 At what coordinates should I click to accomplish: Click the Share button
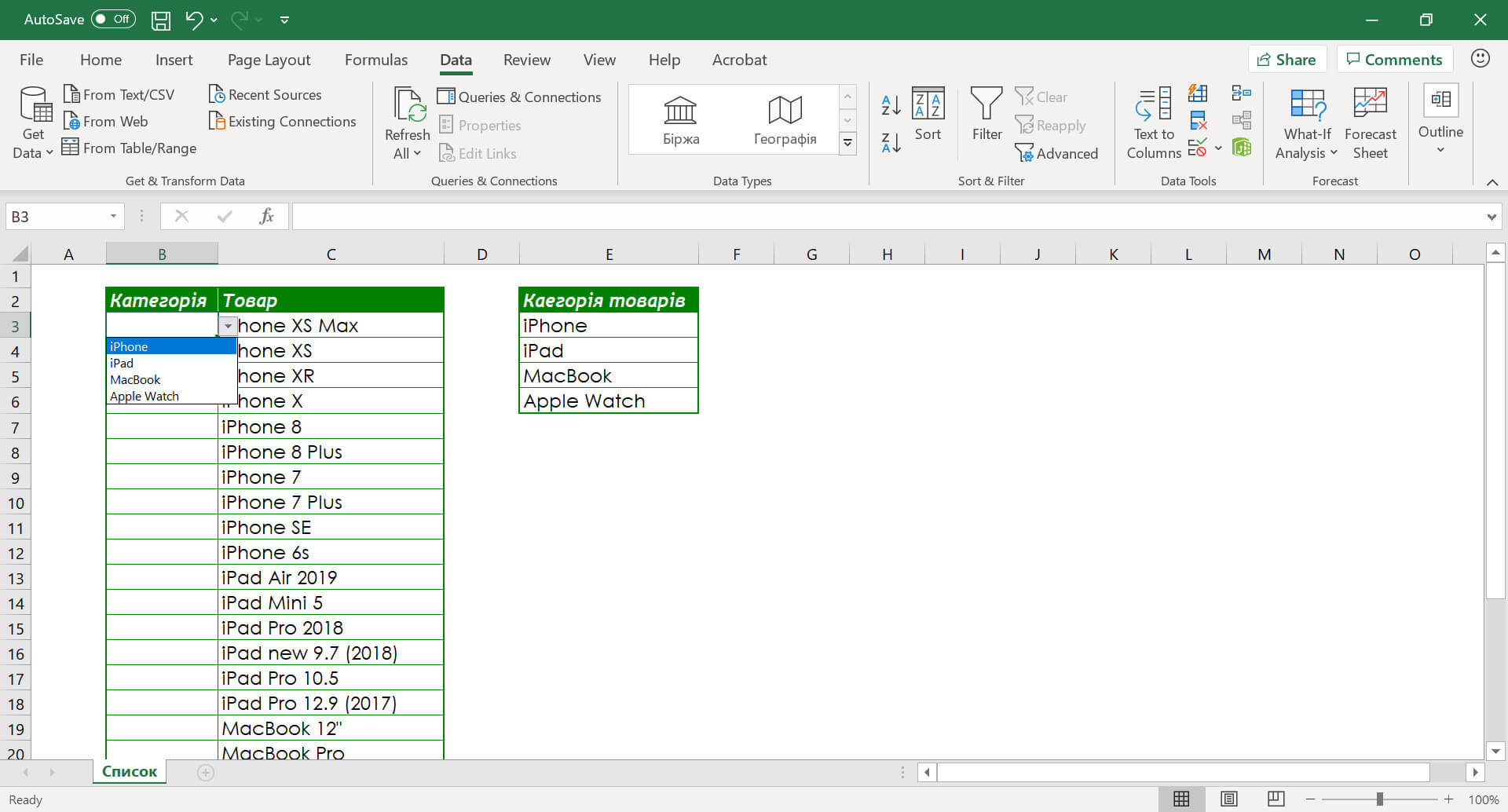point(1287,60)
